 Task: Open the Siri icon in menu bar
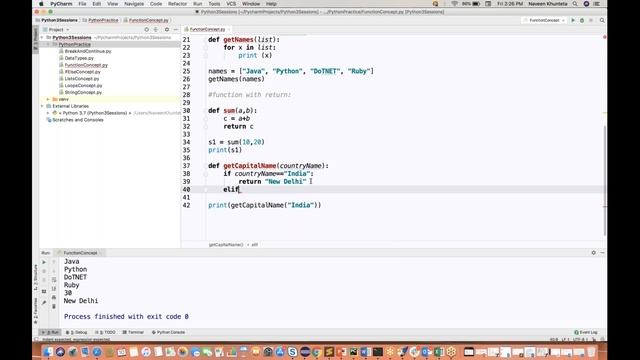click(586, 4)
